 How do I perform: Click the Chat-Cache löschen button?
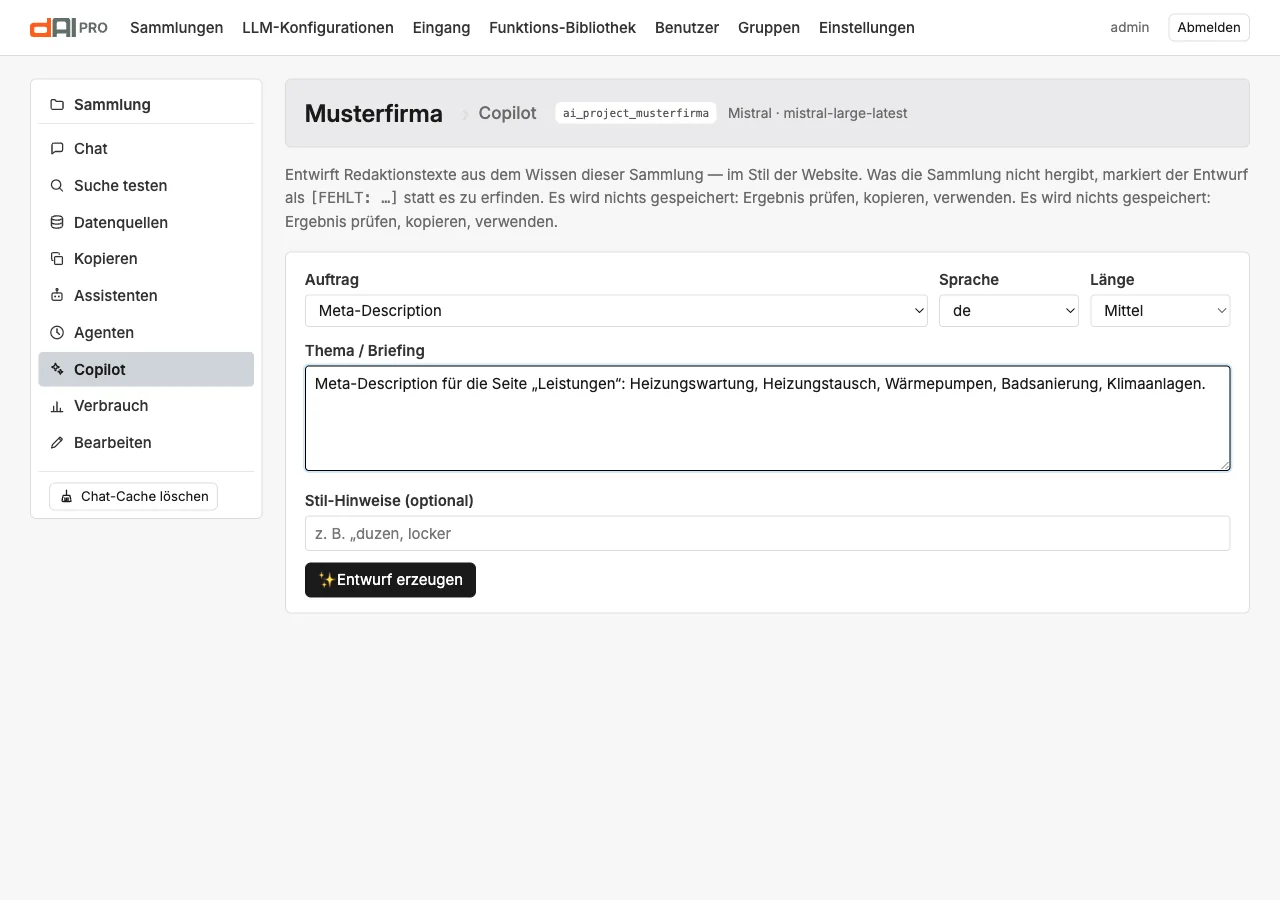click(x=133, y=497)
